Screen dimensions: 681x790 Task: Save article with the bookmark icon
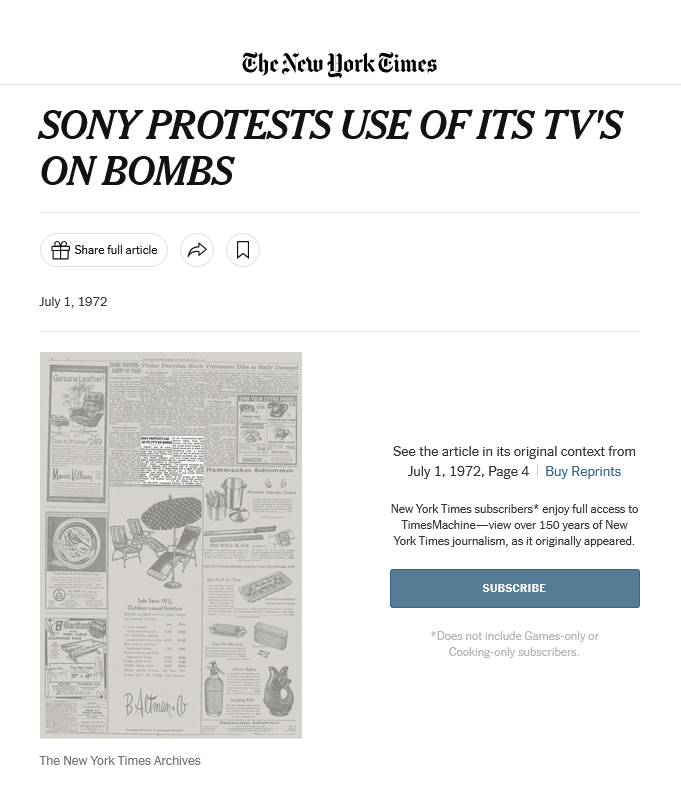pyautogui.click(x=243, y=250)
